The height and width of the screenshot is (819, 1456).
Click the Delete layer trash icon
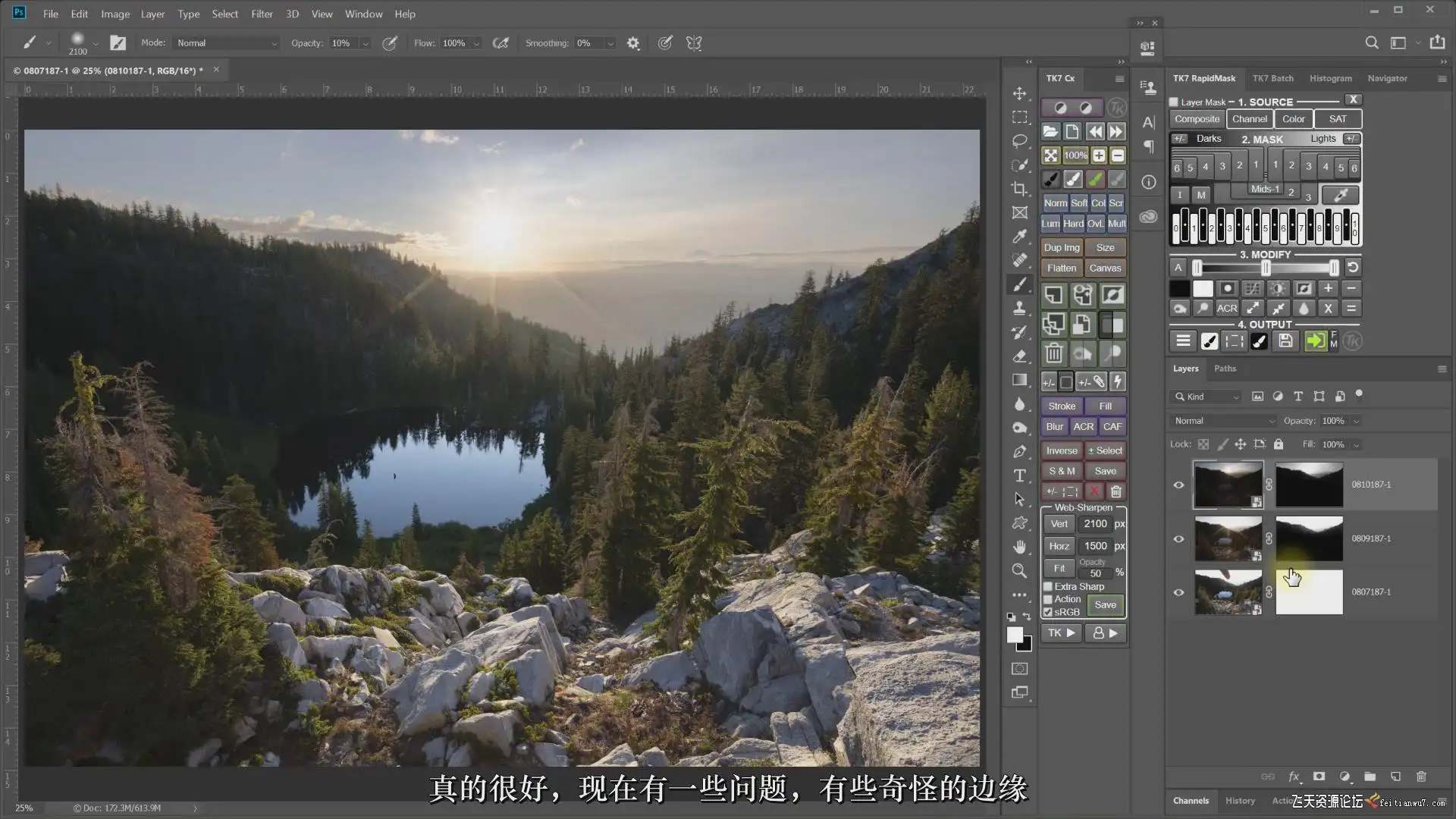[1421, 777]
